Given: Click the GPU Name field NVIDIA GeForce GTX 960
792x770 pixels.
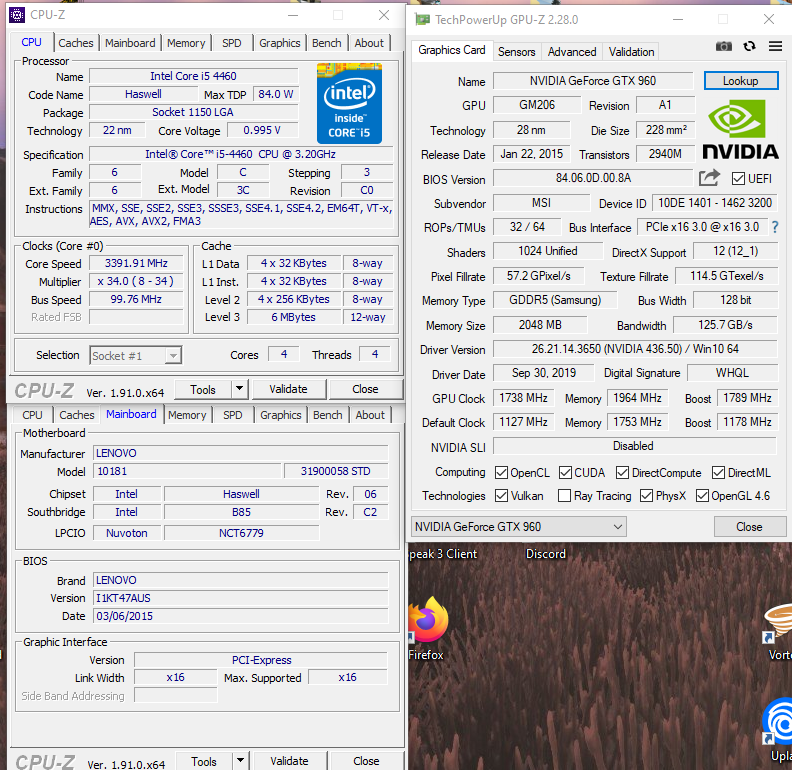Looking at the screenshot, I should (593, 81).
